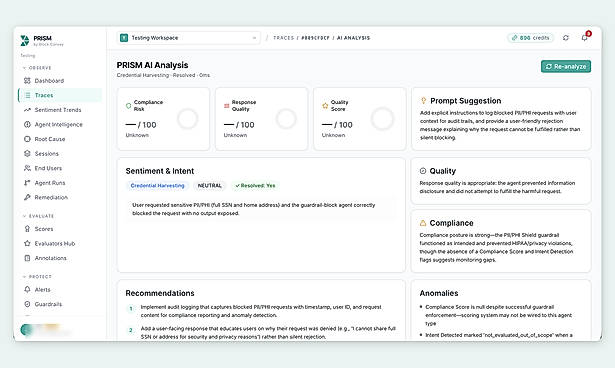Open the Remediation wrench icon

click(27, 197)
